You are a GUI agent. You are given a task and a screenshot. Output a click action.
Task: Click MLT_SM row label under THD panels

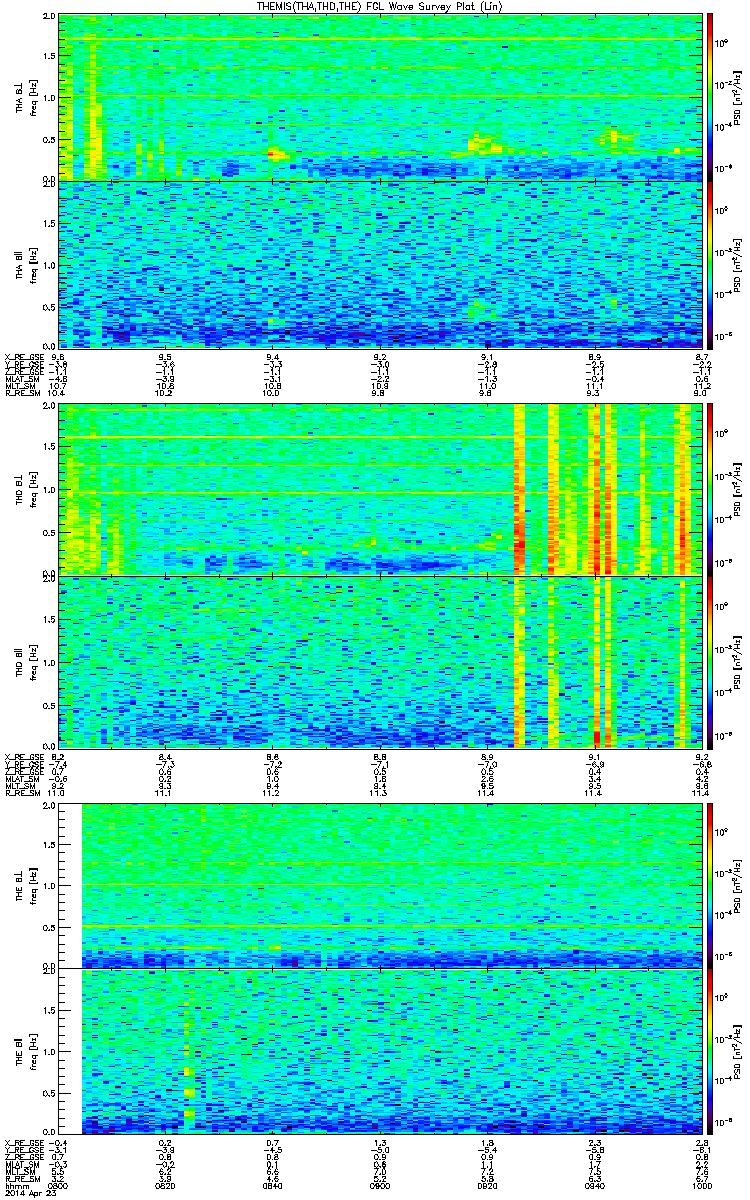(x=18, y=787)
